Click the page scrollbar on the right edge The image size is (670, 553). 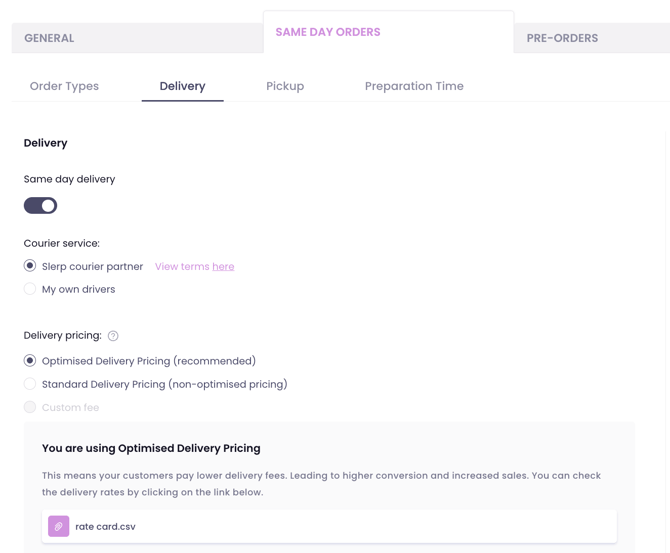click(x=666, y=300)
